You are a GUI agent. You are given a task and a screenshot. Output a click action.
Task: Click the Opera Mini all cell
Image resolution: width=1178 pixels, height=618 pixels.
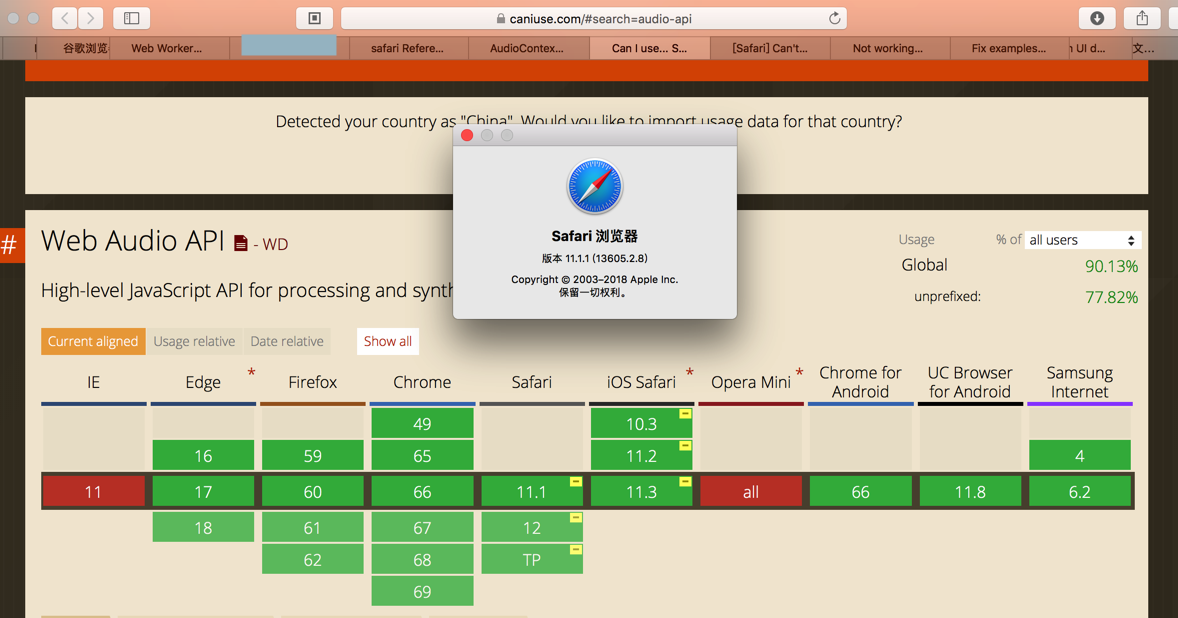point(751,492)
